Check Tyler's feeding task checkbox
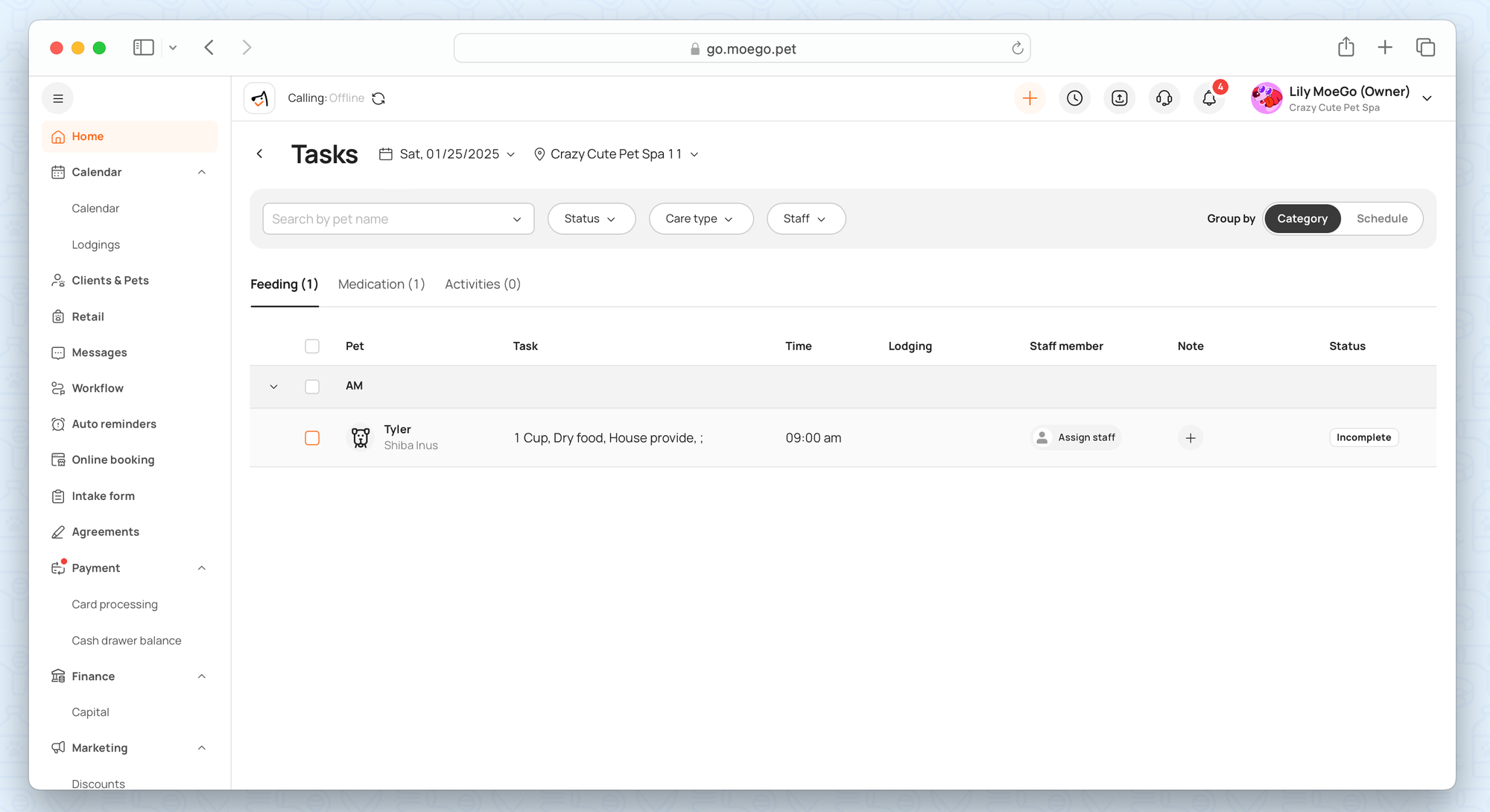Screen dimensions: 1490x812 tap(312, 438)
